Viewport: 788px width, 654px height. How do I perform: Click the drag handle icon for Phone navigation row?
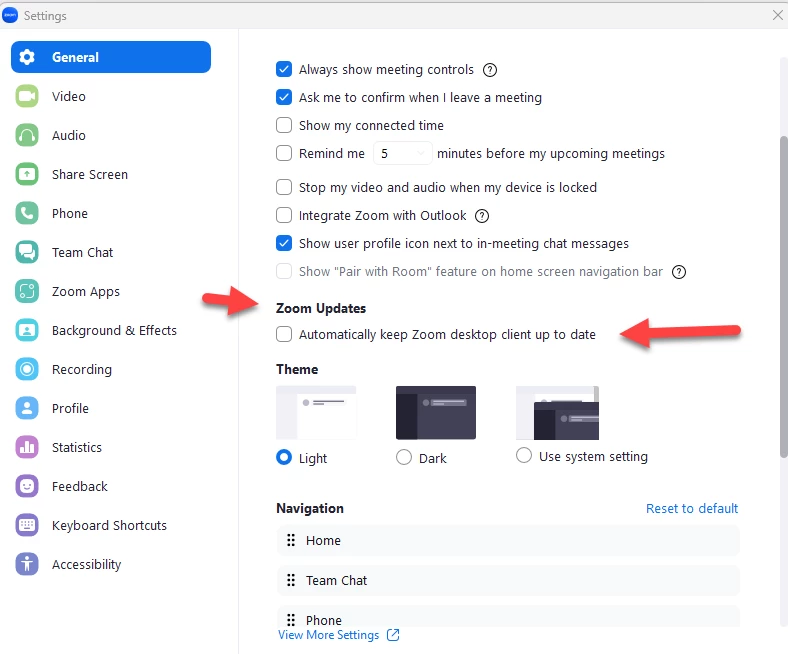291,620
